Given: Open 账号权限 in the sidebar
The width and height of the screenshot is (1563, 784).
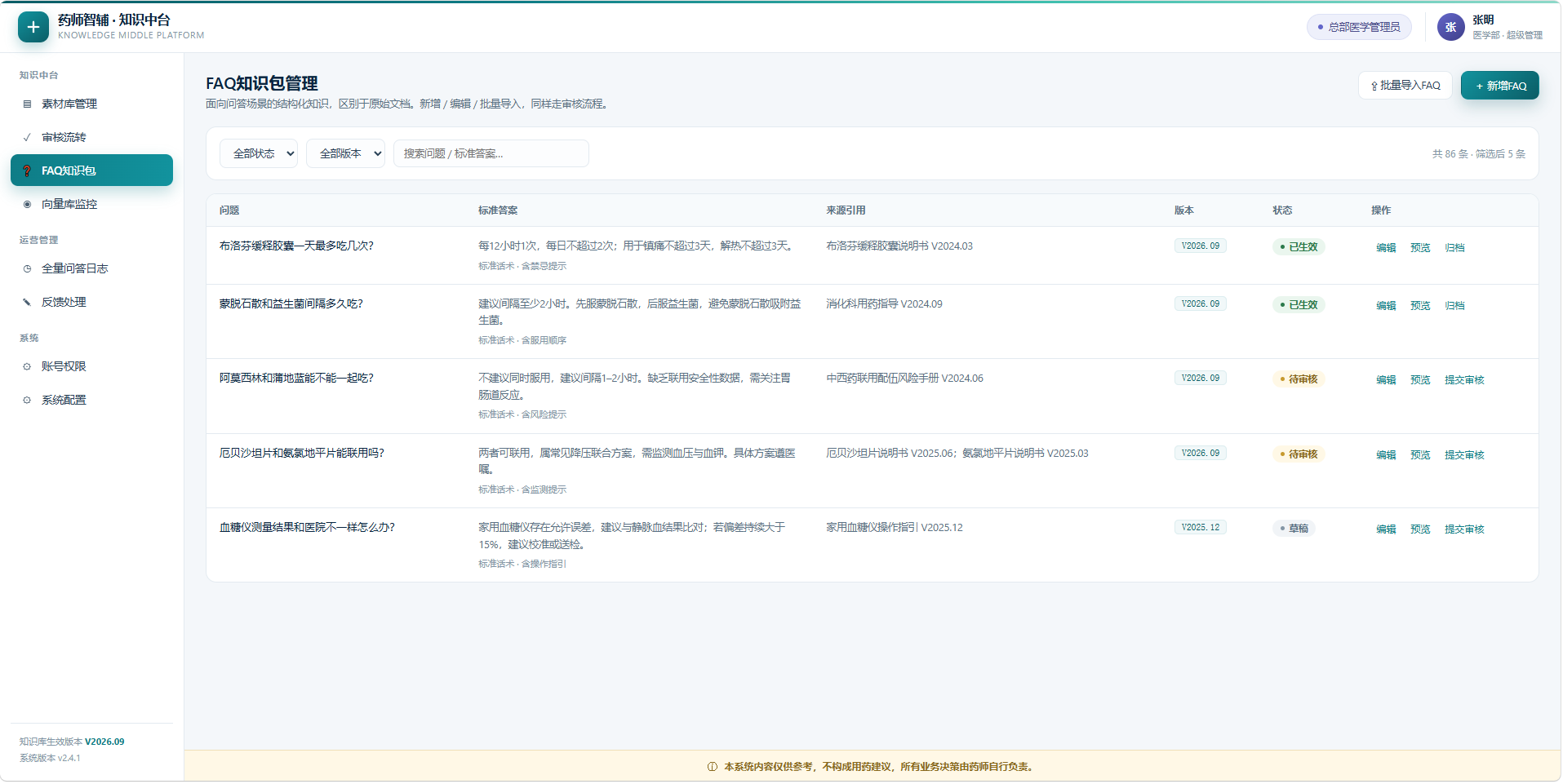Looking at the screenshot, I should click(x=92, y=367).
